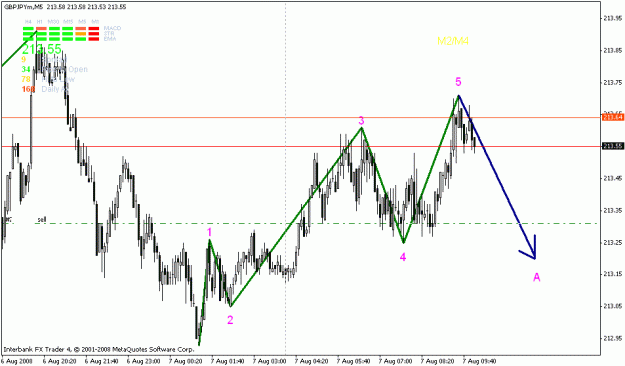Click the red M1 MACD signal bar
625x366 pixels.
[x=94, y=28]
